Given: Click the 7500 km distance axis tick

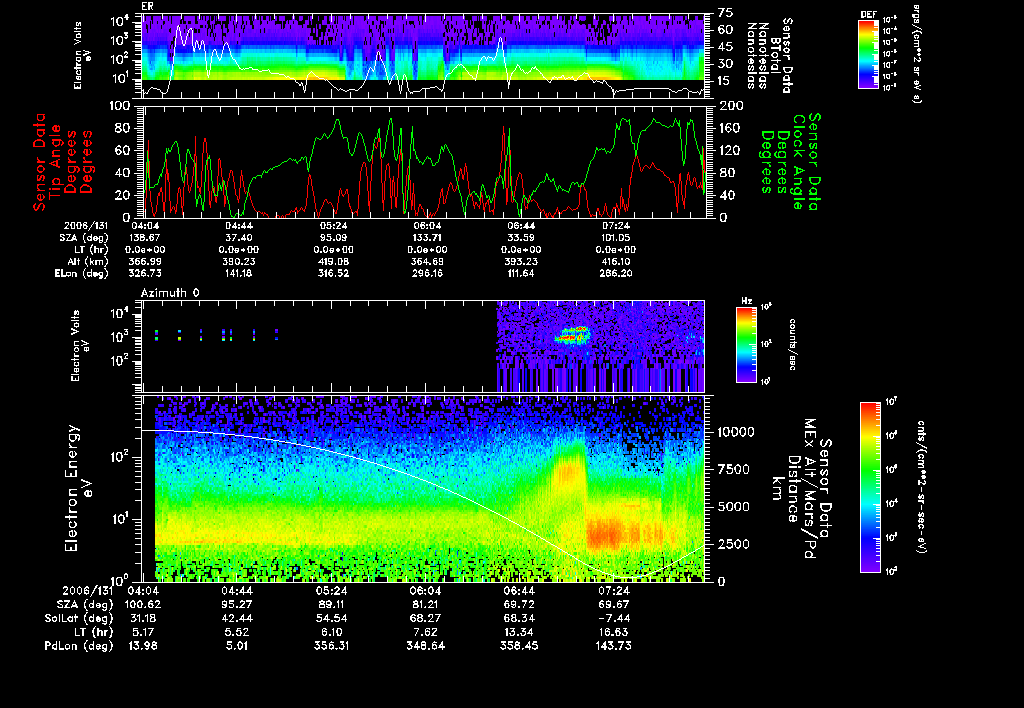Looking at the screenshot, I should tap(734, 469).
